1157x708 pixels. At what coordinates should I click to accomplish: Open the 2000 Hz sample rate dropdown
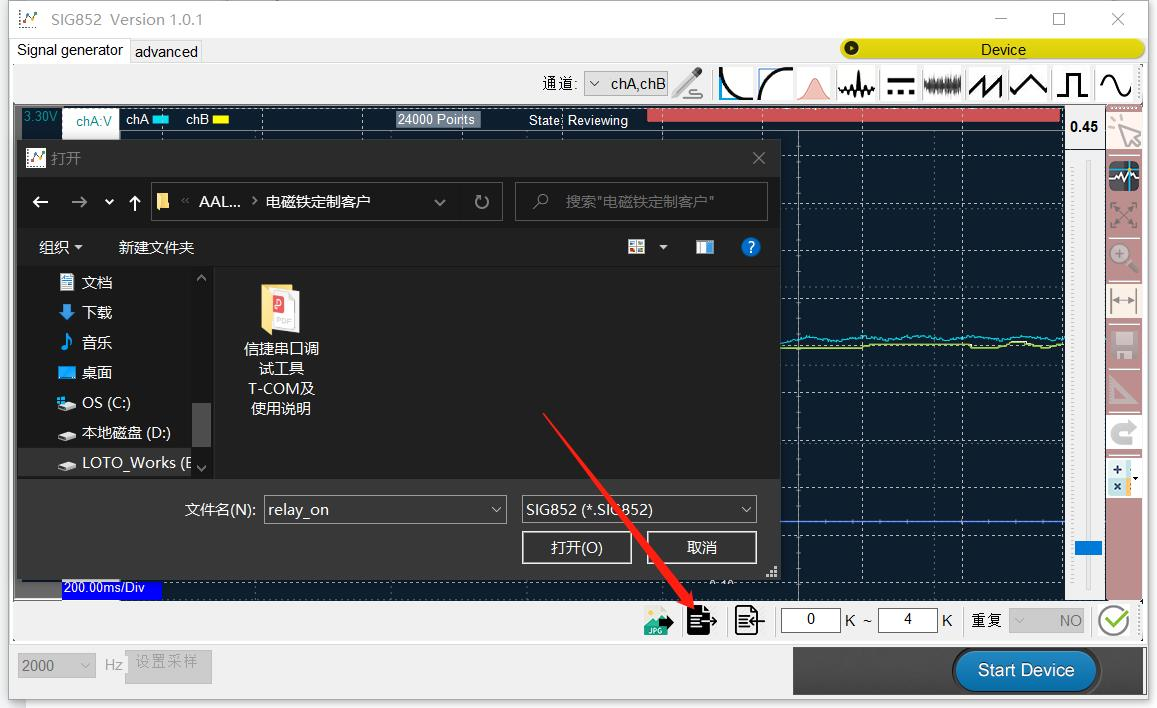[57, 665]
